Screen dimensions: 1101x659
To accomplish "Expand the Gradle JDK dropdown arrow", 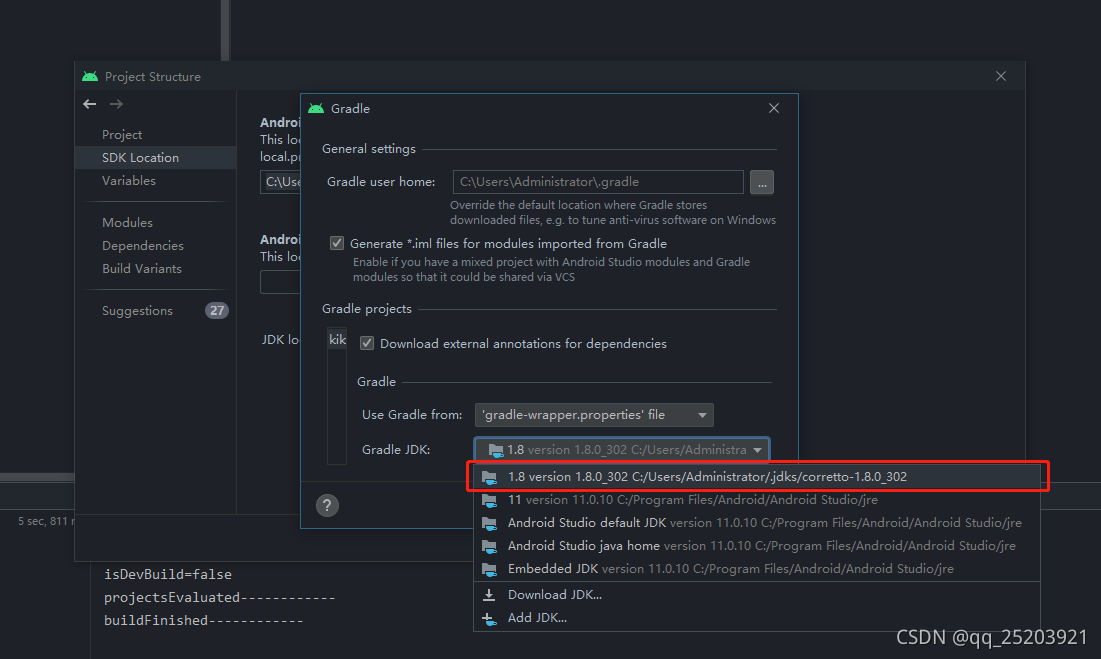I will click(x=757, y=449).
